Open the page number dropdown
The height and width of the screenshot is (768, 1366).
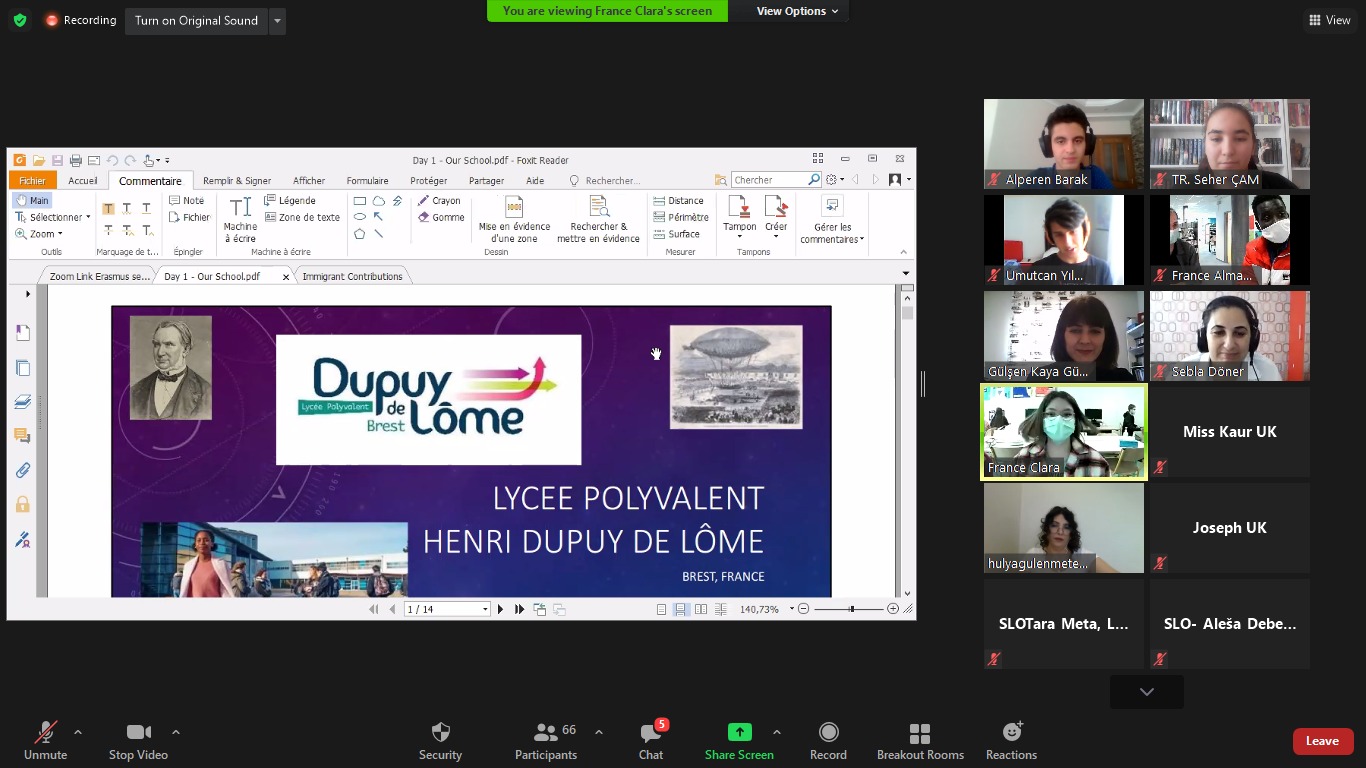485,609
